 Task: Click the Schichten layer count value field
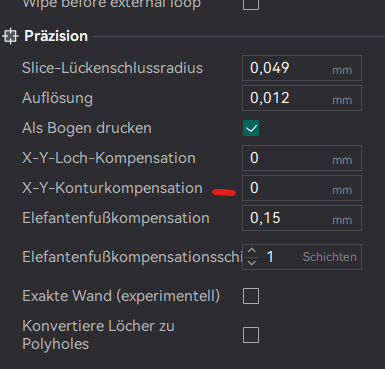point(310,257)
